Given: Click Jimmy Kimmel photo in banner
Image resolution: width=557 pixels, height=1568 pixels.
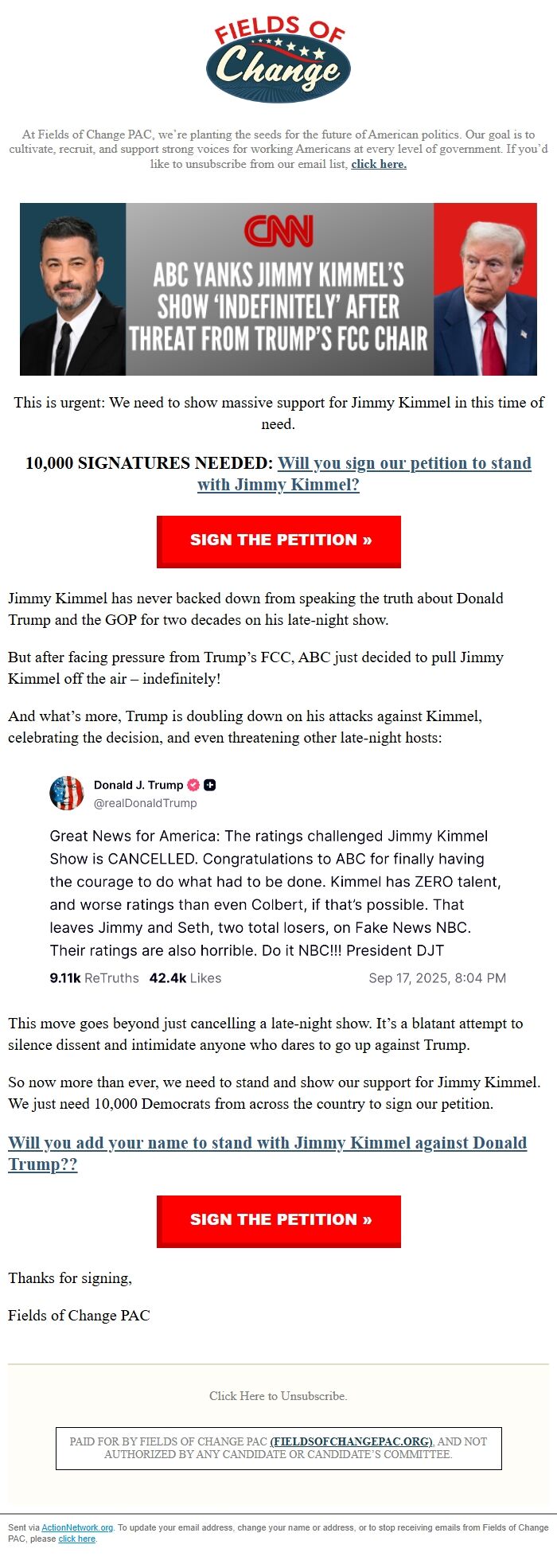Looking at the screenshot, I should click(x=73, y=289).
